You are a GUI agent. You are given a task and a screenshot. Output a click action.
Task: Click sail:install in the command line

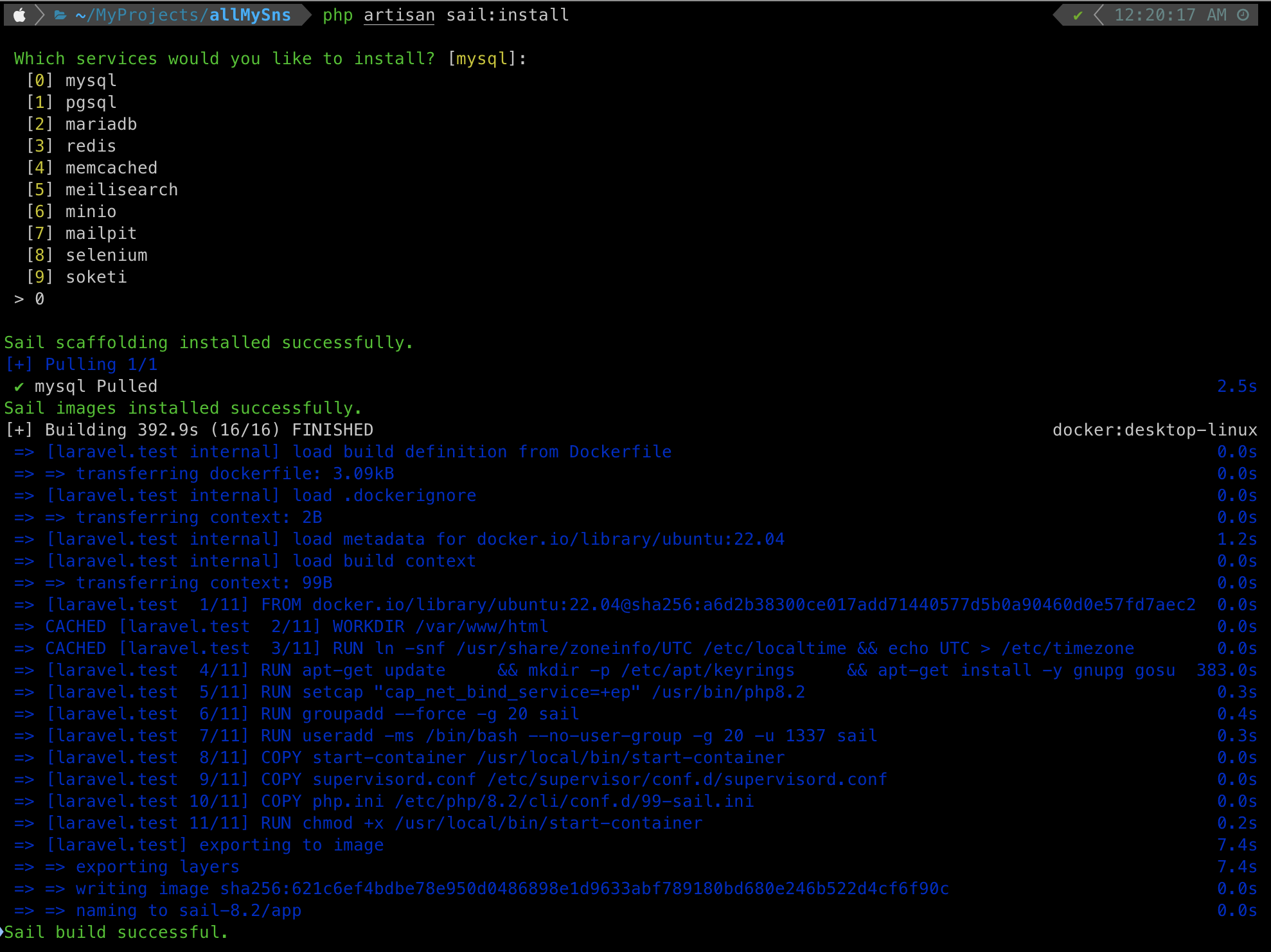(x=508, y=15)
